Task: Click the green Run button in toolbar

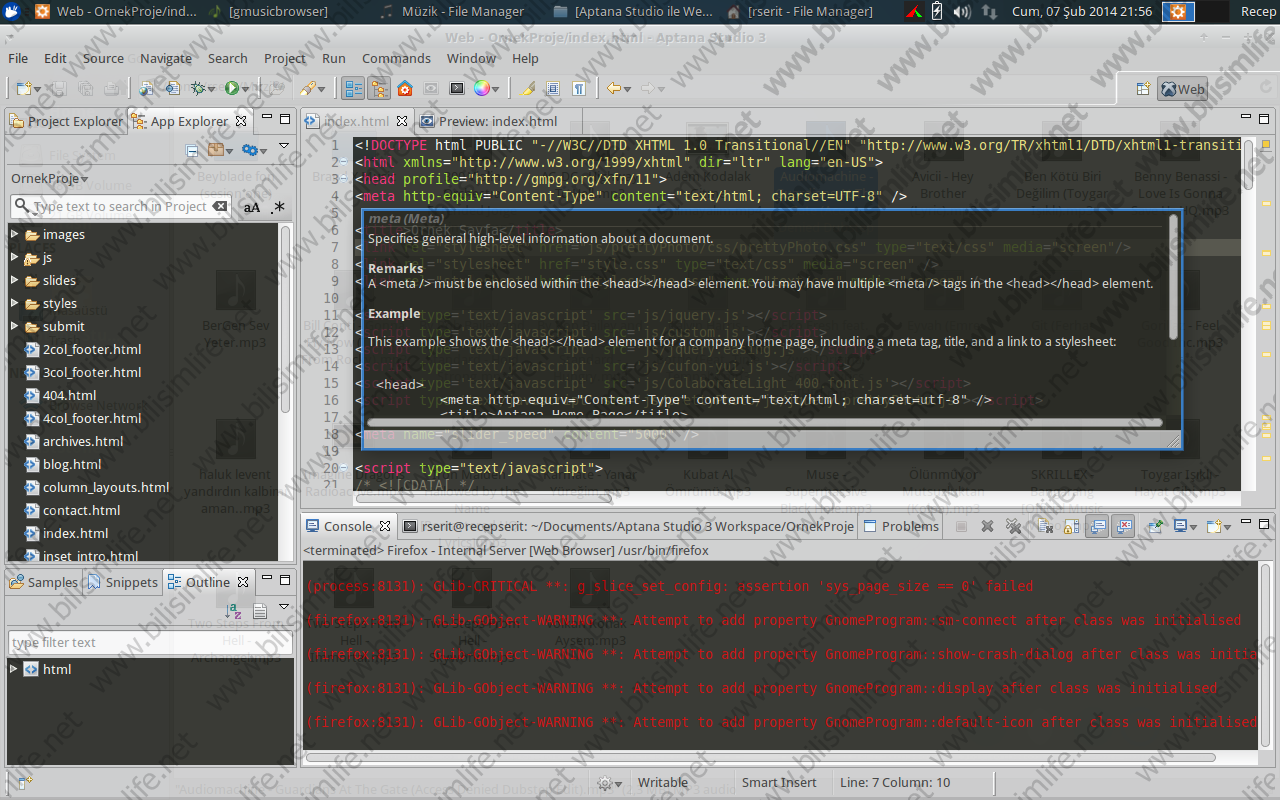Action: [x=232, y=88]
